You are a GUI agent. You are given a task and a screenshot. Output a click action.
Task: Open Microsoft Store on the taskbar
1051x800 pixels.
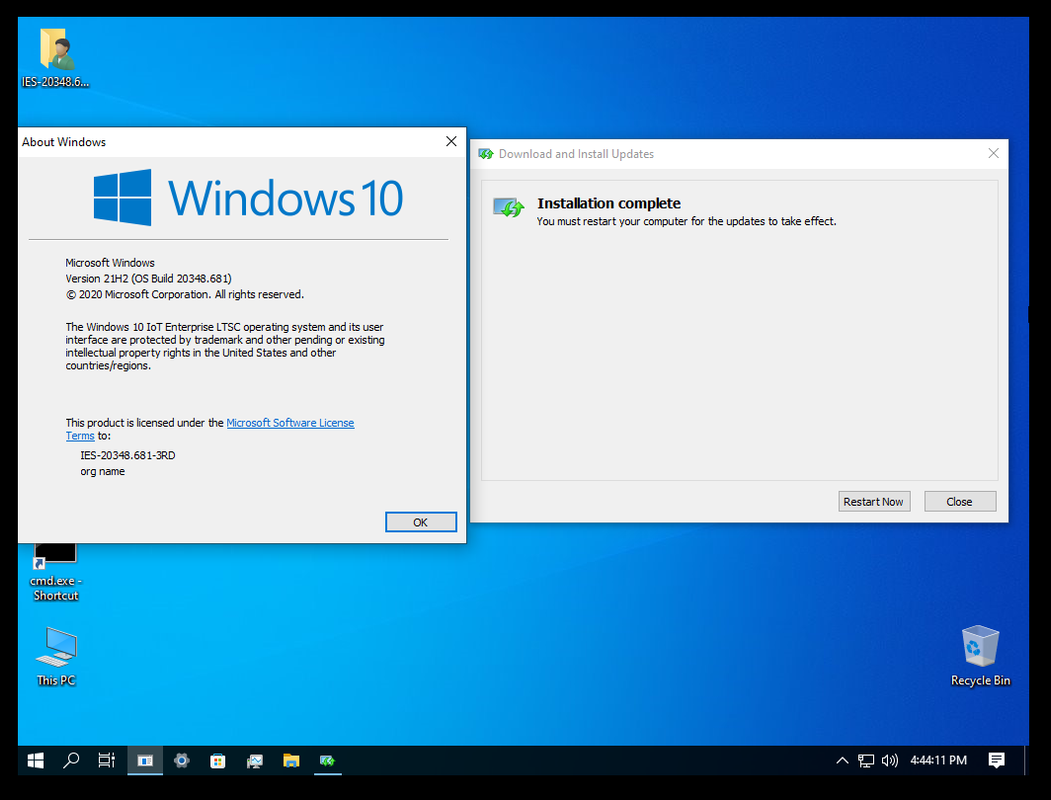(218, 760)
